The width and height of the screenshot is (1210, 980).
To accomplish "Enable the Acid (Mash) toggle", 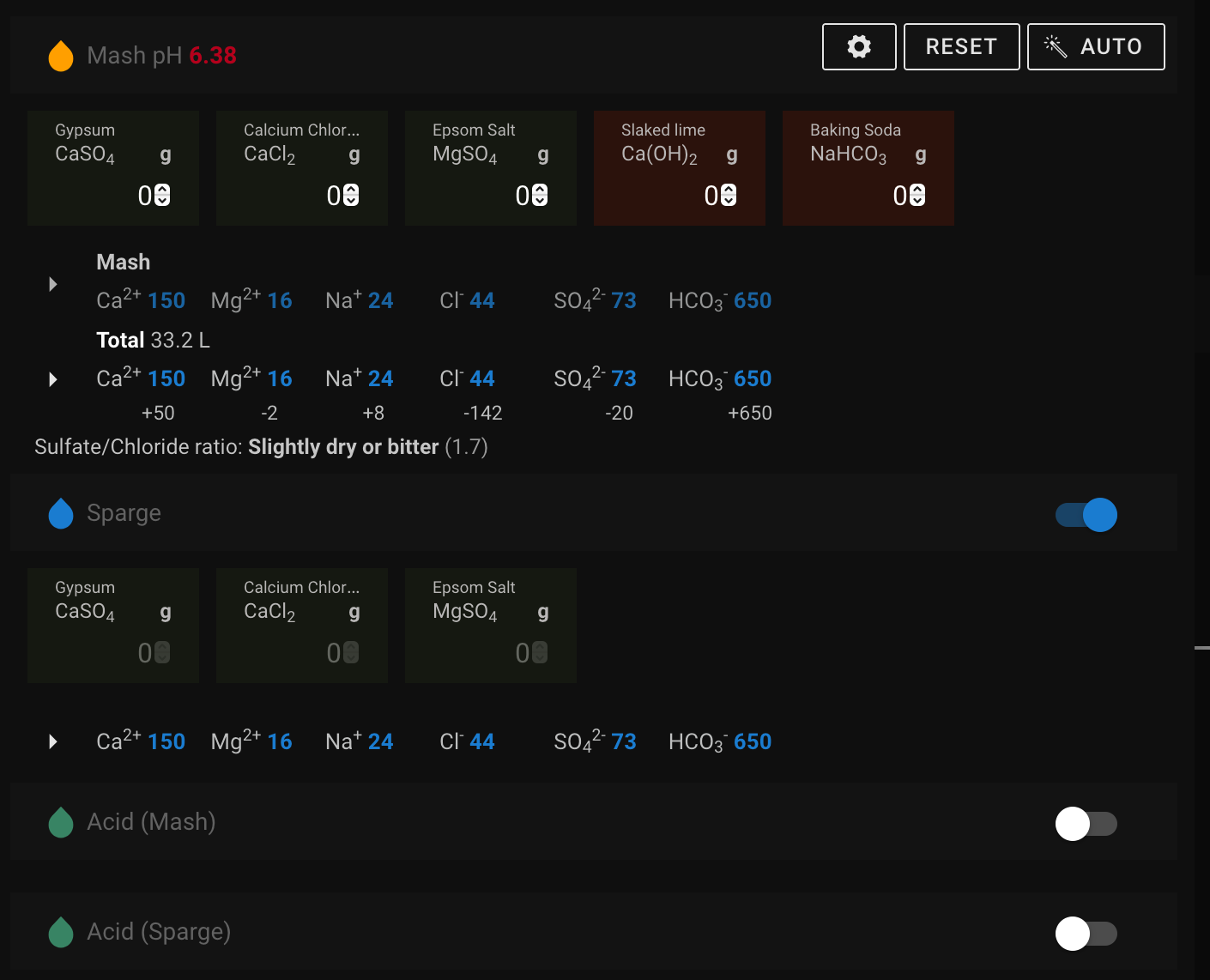I will (1086, 824).
